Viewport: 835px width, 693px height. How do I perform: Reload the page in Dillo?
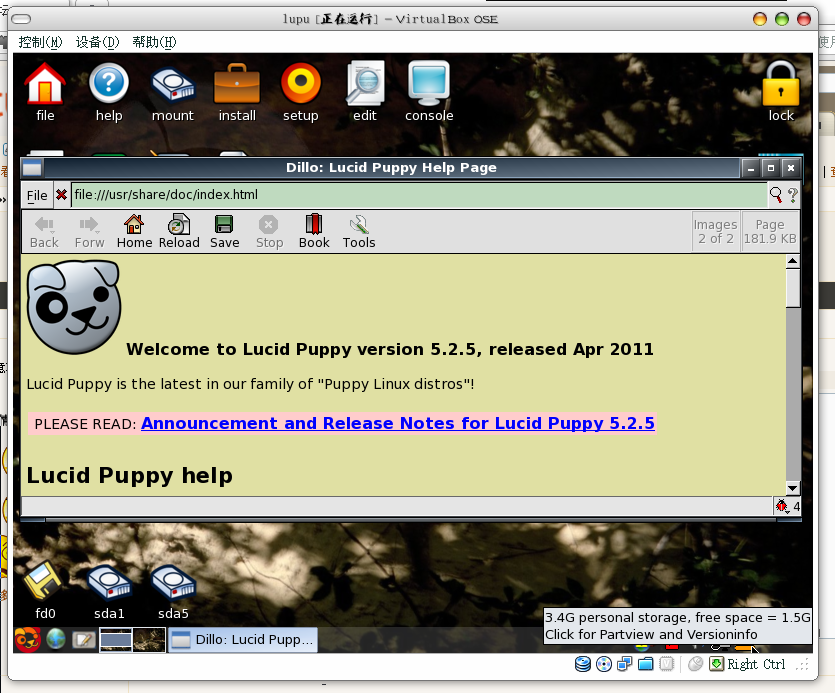(x=179, y=232)
